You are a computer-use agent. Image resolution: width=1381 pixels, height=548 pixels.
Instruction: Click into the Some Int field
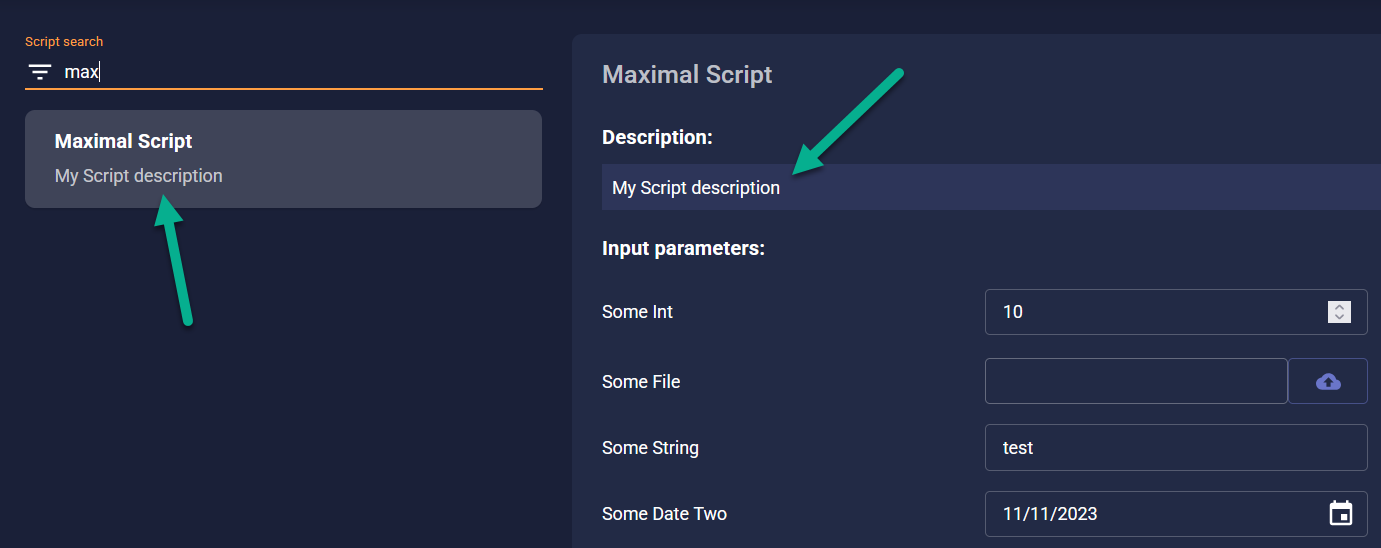coord(1176,312)
